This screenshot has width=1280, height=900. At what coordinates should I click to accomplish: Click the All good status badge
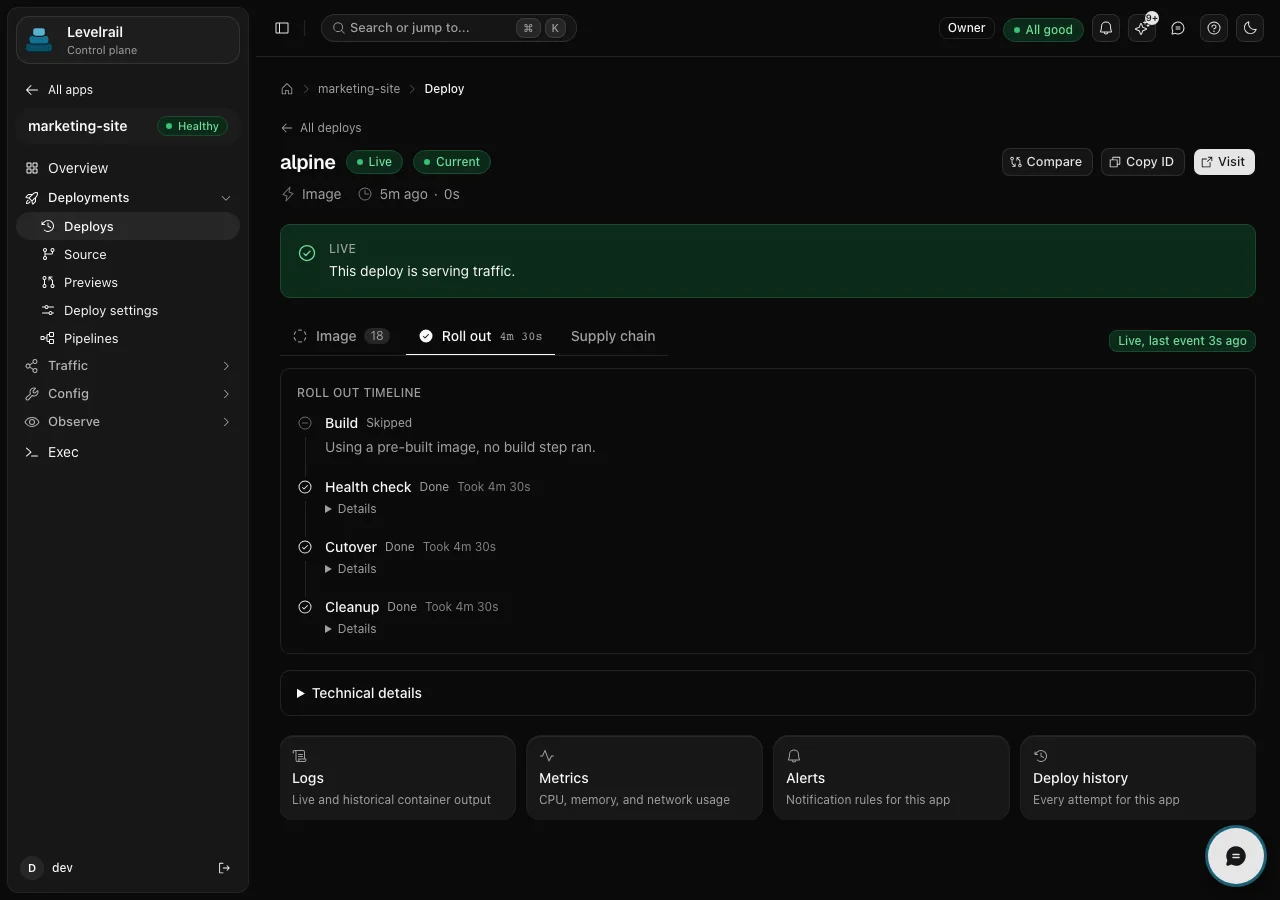[x=1042, y=29]
